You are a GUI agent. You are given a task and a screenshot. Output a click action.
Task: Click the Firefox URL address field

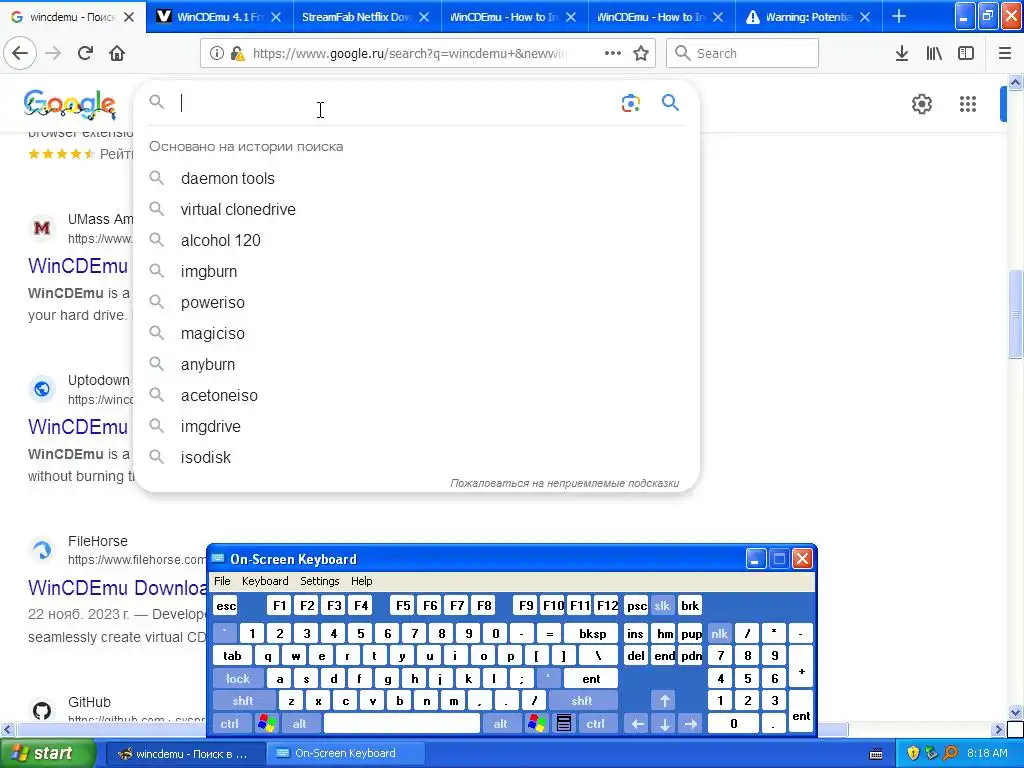coord(410,53)
